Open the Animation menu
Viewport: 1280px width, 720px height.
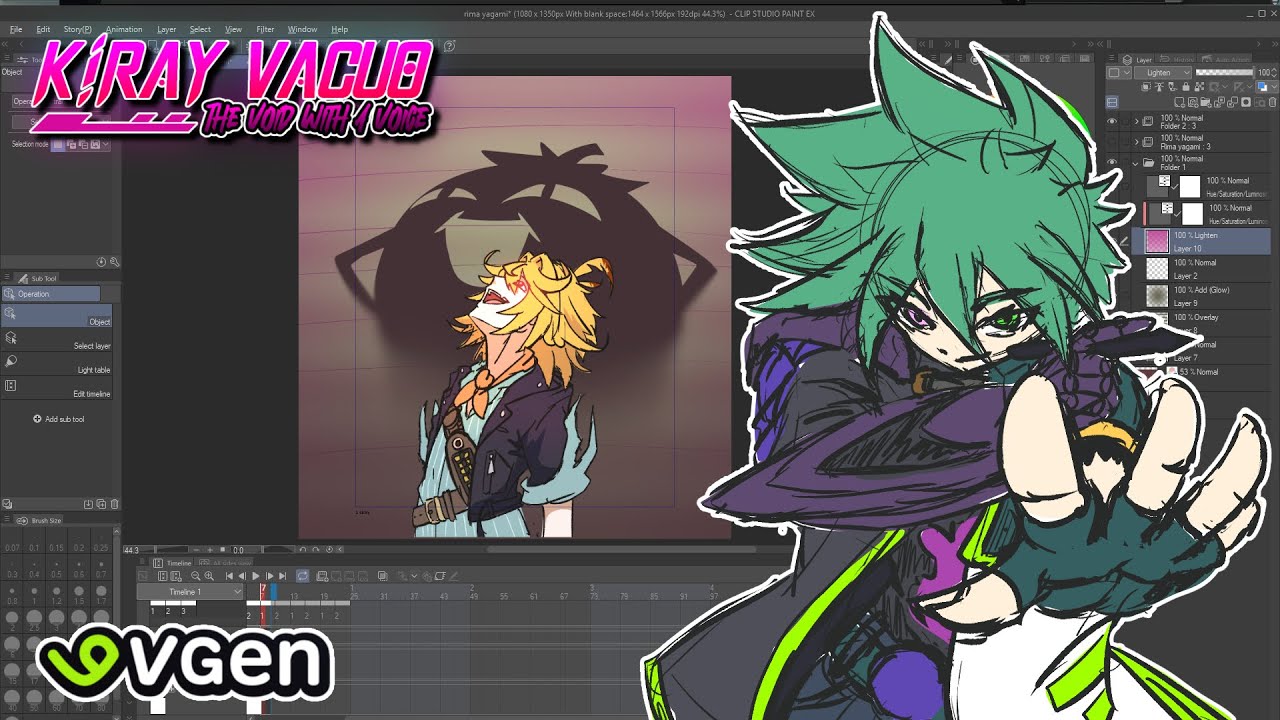(124, 29)
